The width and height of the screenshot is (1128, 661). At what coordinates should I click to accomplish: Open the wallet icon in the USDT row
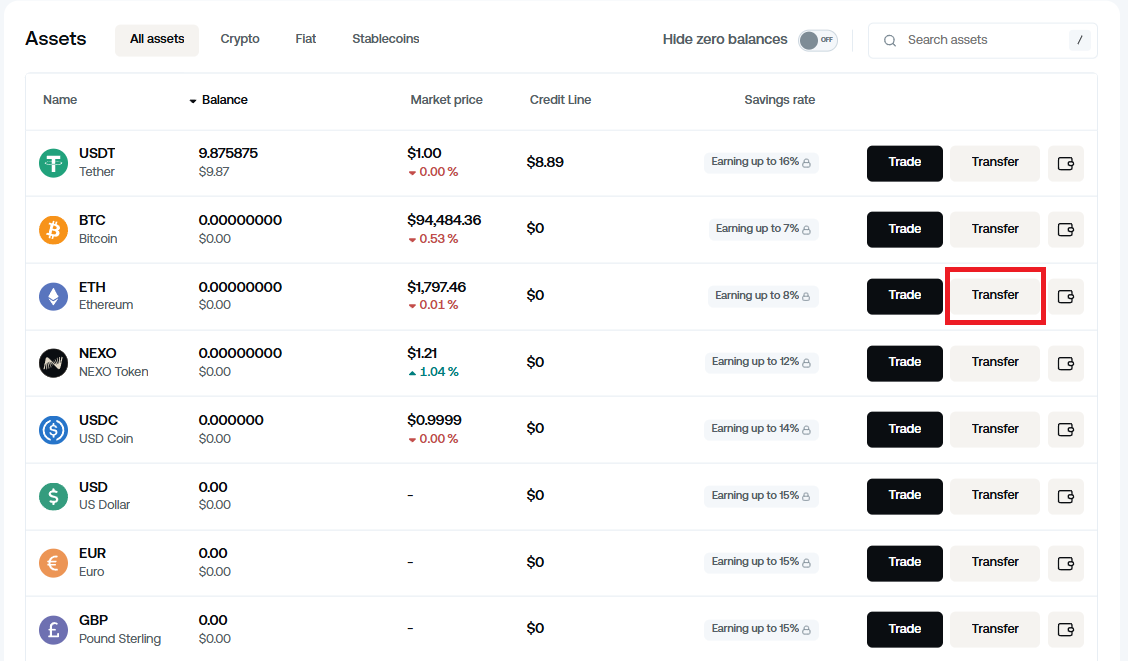tap(1065, 163)
